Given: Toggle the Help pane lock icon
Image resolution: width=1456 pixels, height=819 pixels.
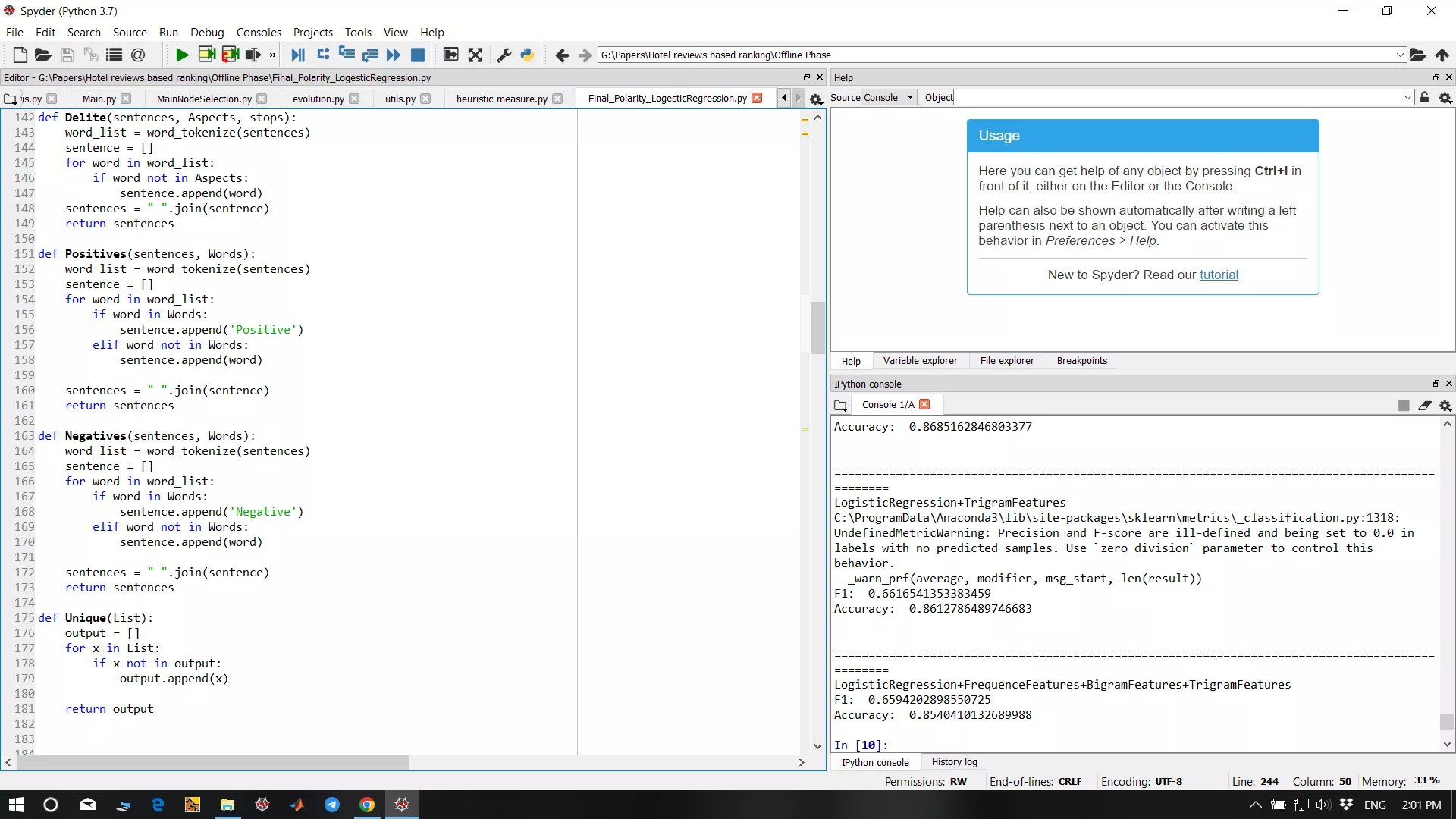Looking at the screenshot, I should click(1425, 97).
